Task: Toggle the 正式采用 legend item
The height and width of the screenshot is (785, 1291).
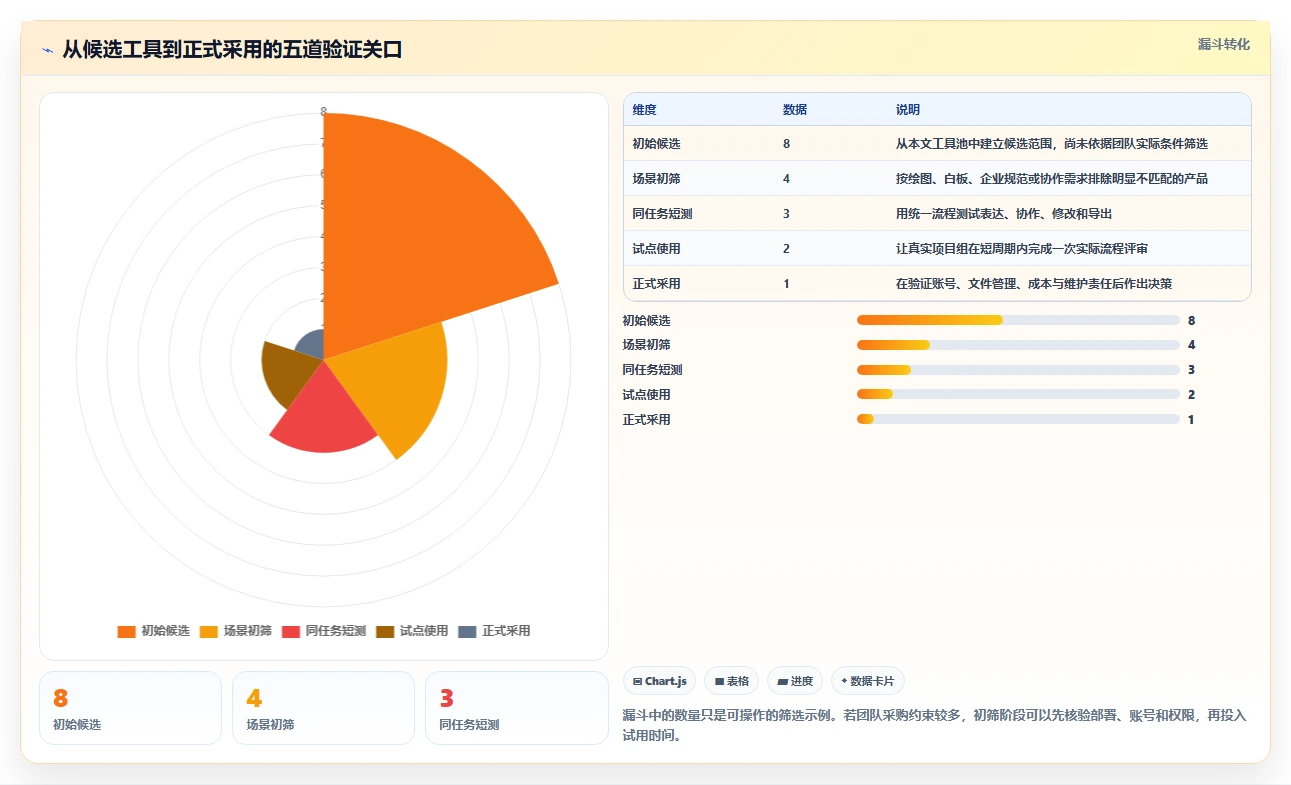Action: [494, 631]
